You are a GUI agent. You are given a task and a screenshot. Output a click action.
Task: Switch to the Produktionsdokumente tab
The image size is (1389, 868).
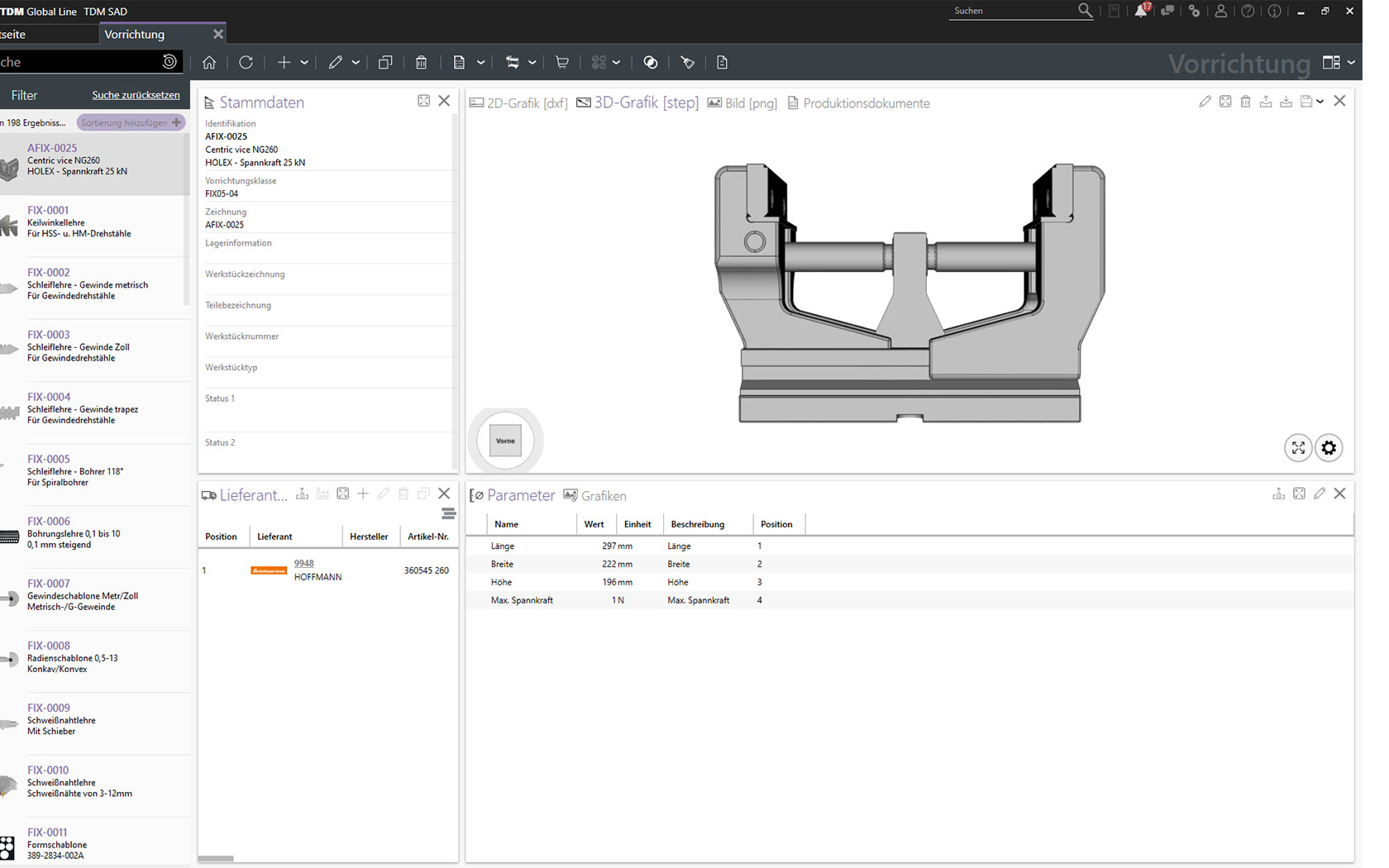[858, 103]
